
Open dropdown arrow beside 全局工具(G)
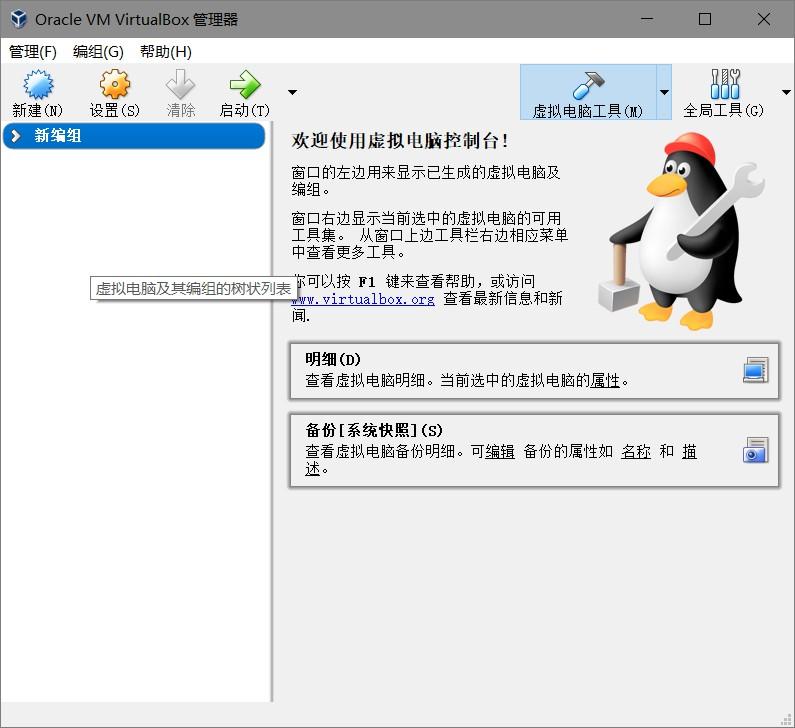[786, 92]
